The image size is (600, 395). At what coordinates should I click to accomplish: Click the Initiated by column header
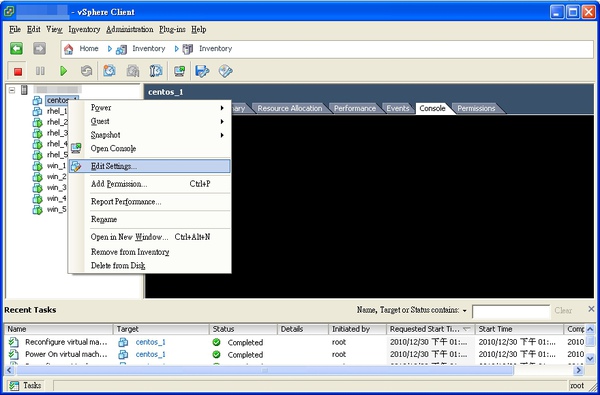pyautogui.click(x=357, y=329)
